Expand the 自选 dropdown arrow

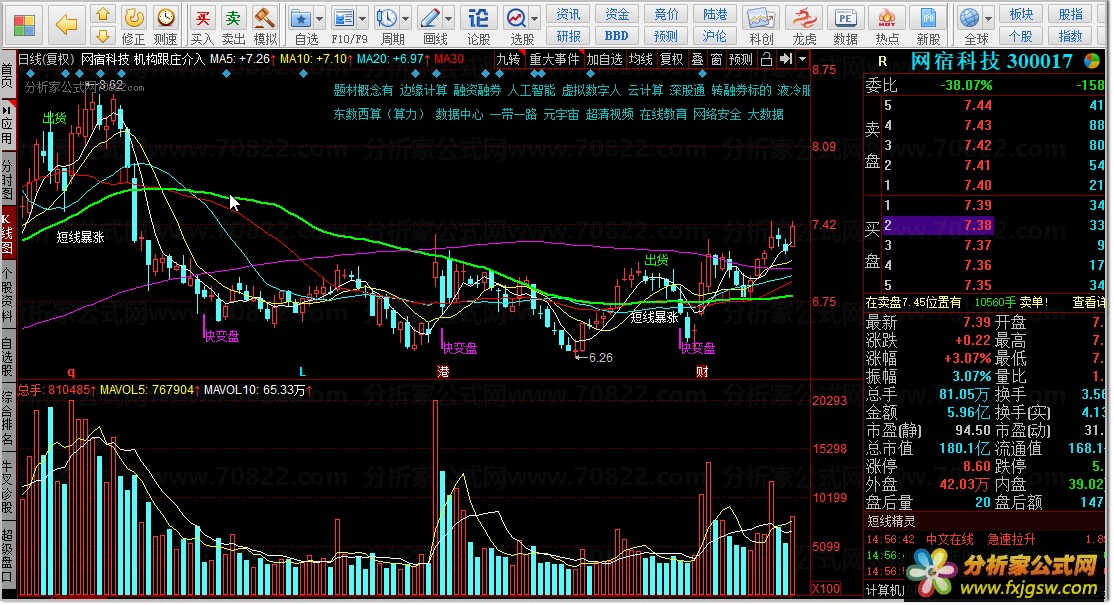click(x=319, y=19)
